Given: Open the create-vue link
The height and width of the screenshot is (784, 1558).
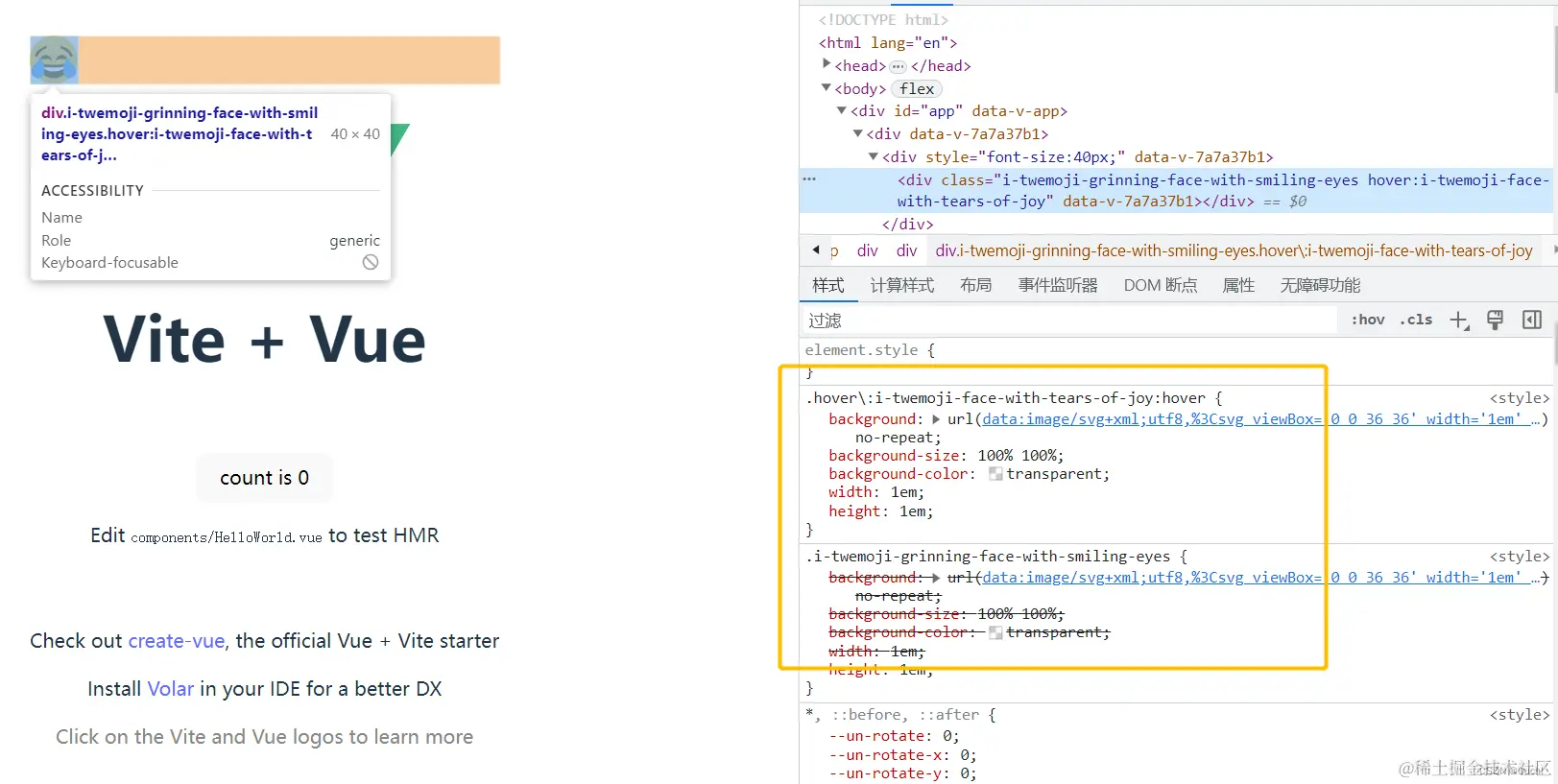Looking at the screenshot, I should coord(177,641).
